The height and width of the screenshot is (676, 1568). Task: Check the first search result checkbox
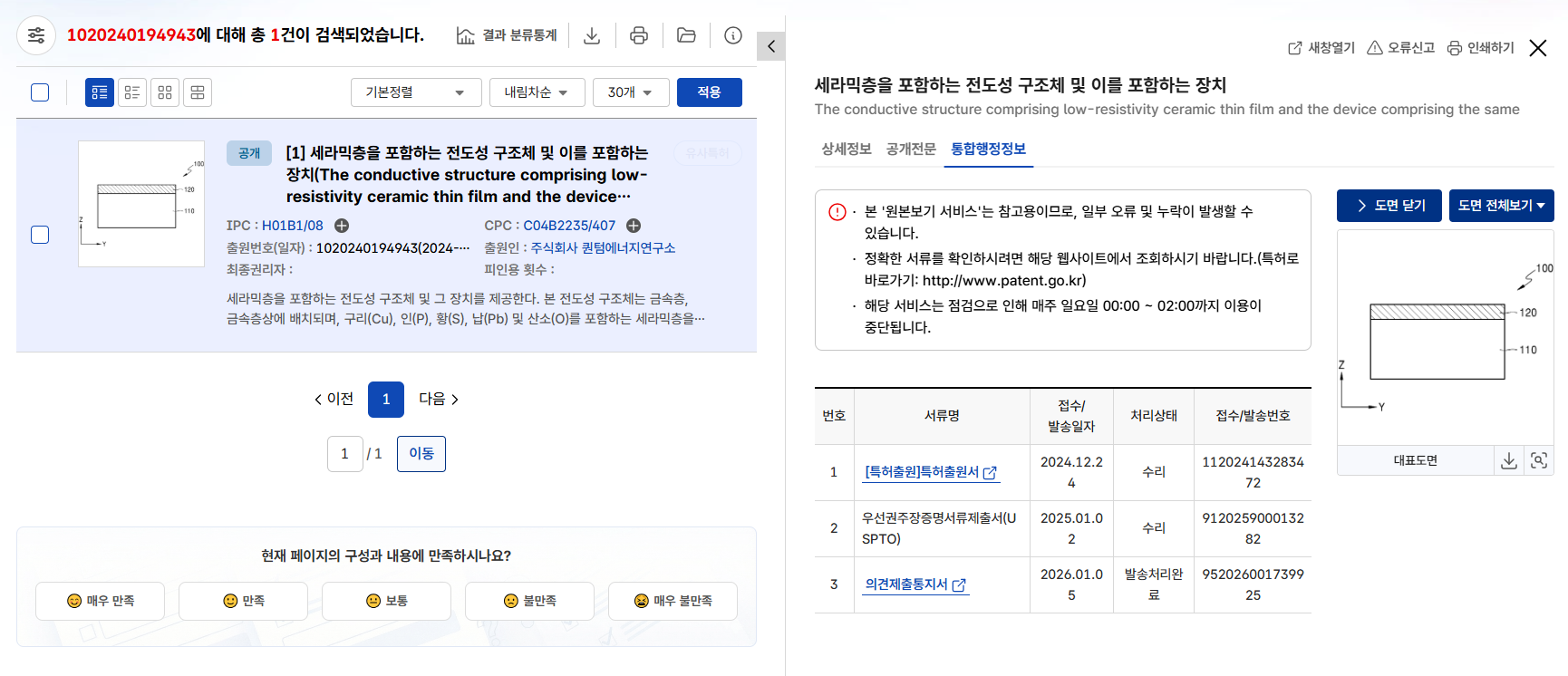tap(40, 235)
